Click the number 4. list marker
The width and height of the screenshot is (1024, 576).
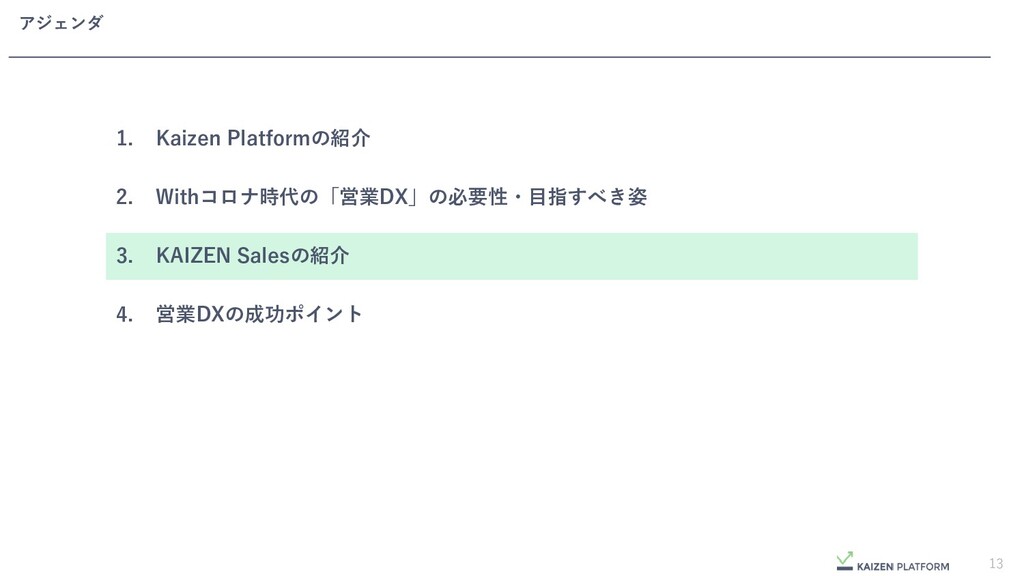tap(124, 315)
